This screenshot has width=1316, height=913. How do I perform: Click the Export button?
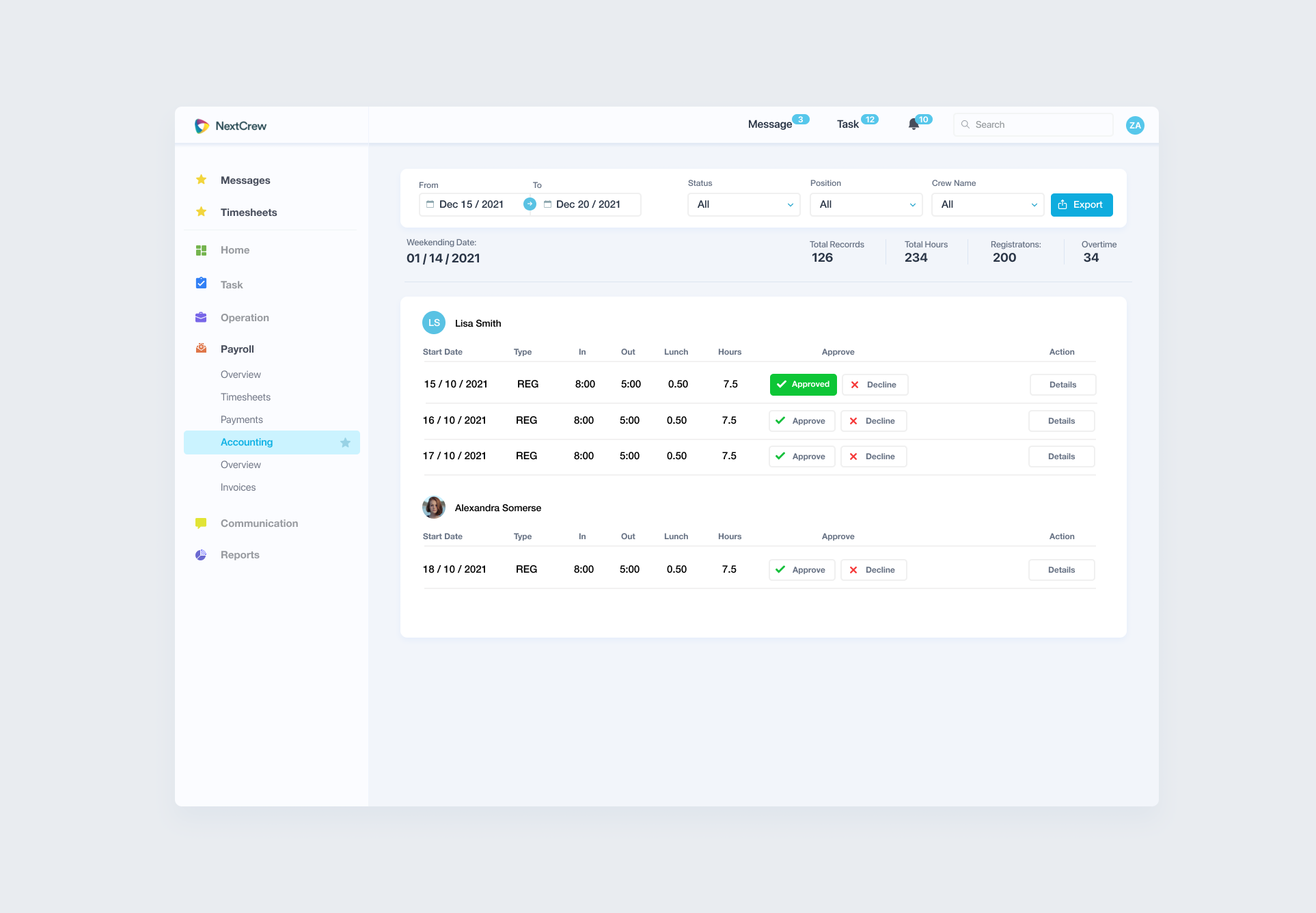1082,204
